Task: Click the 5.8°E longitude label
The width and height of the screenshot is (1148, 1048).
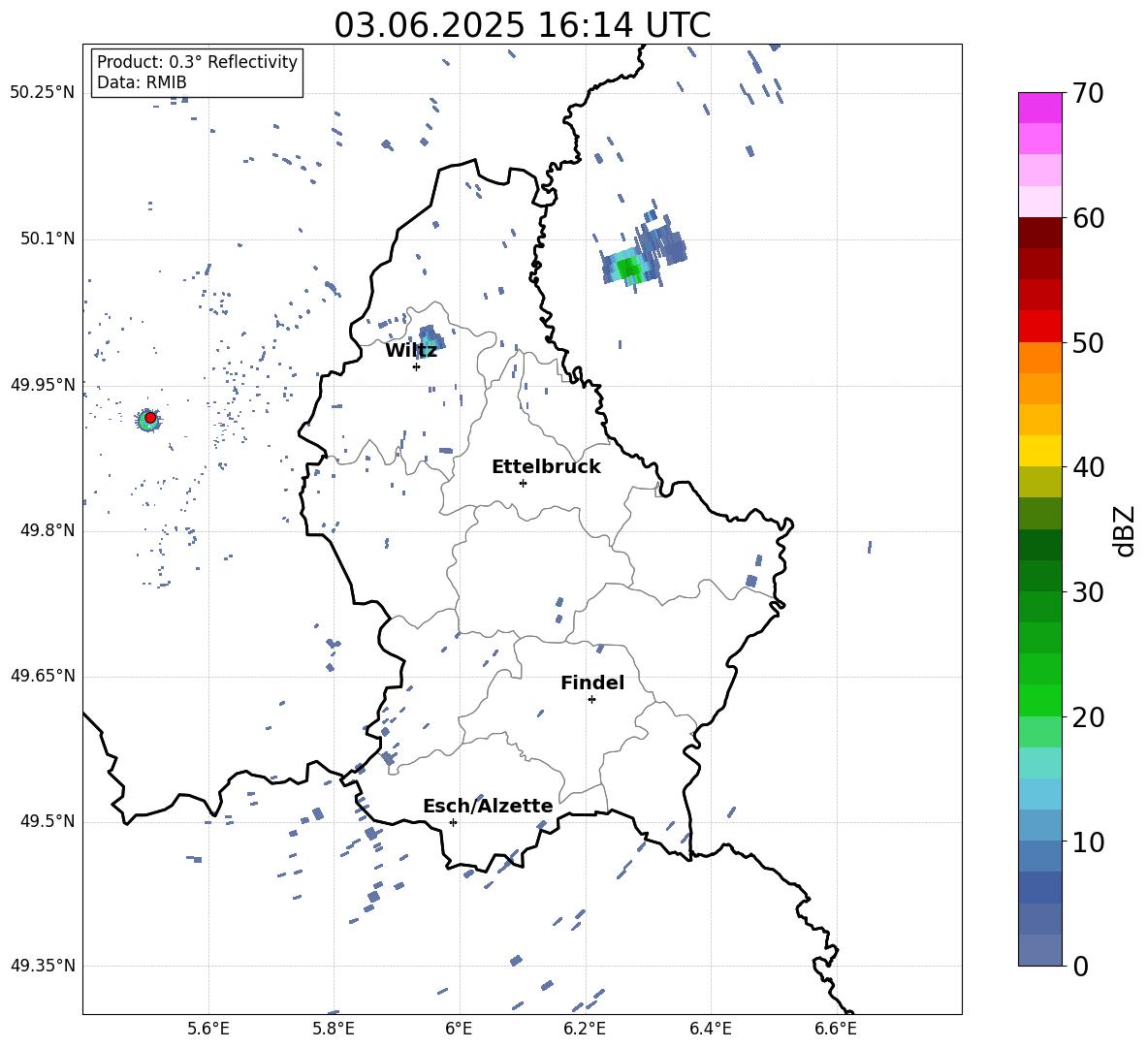Action: pos(334,1029)
